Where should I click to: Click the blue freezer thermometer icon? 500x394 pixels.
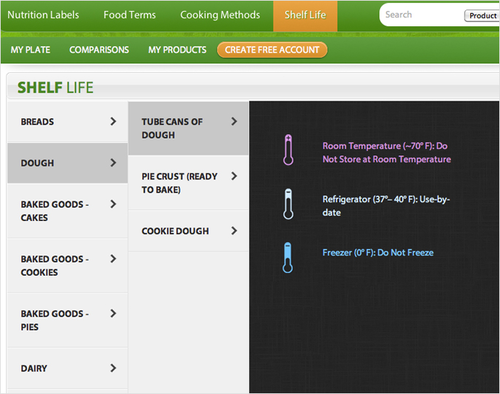[x=288, y=258]
